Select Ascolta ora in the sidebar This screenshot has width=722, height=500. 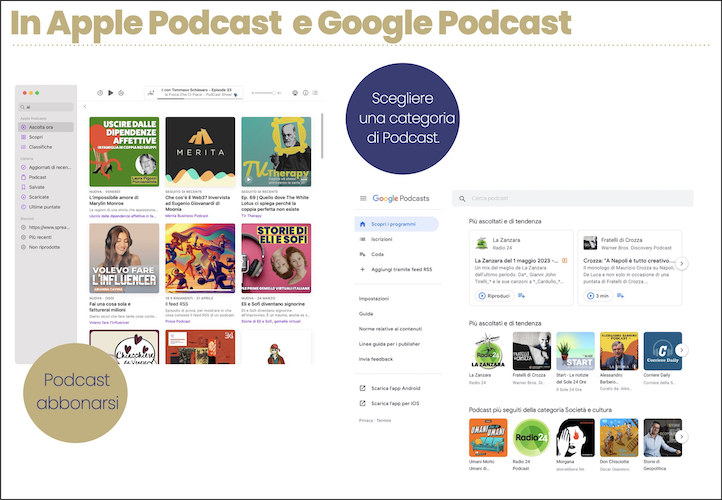tap(46, 127)
